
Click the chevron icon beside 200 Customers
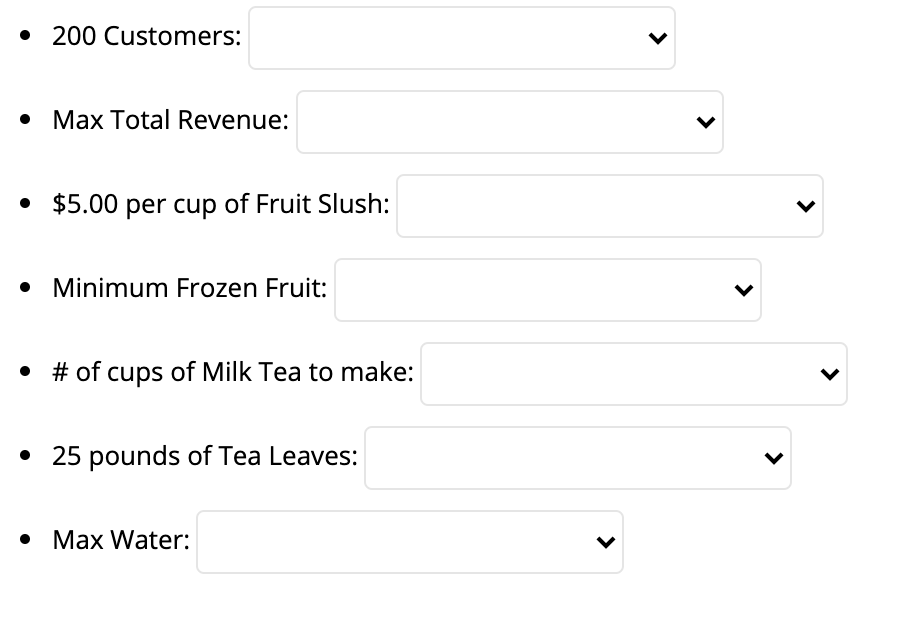click(656, 38)
